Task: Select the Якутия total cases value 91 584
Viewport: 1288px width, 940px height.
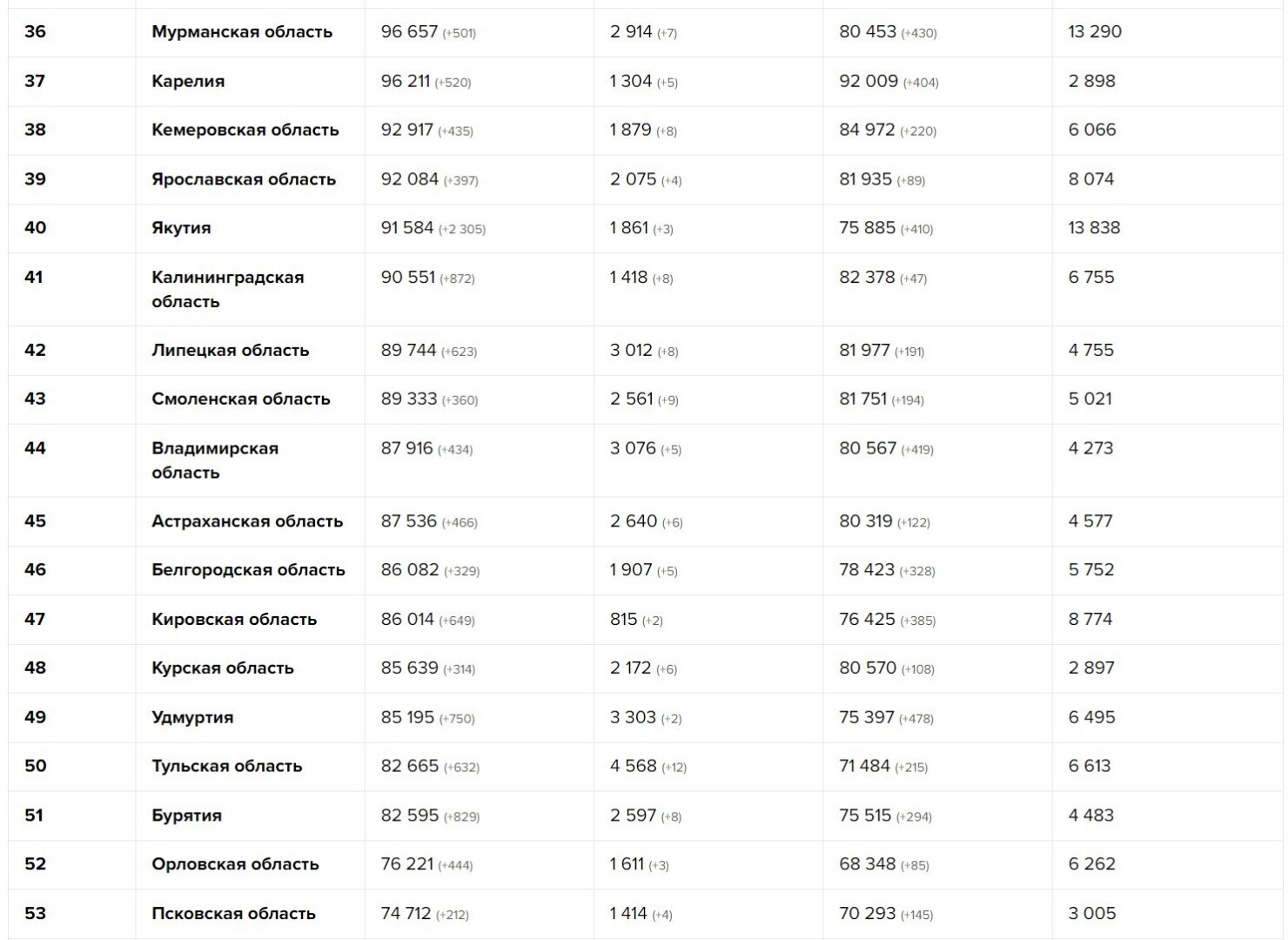Action: click(x=407, y=228)
